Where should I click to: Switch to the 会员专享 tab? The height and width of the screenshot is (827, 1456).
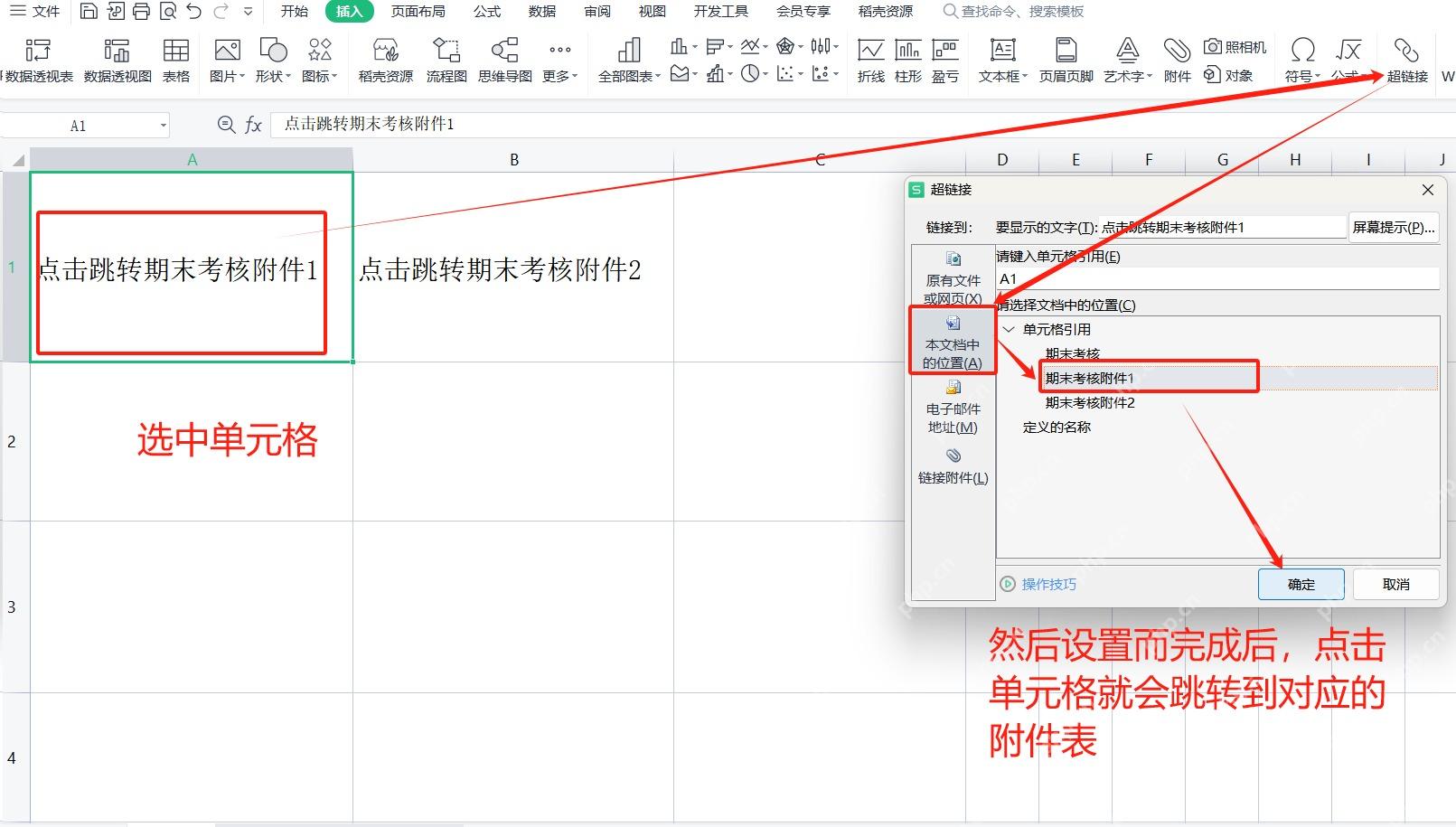pyautogui.click(x=803, y=12)
